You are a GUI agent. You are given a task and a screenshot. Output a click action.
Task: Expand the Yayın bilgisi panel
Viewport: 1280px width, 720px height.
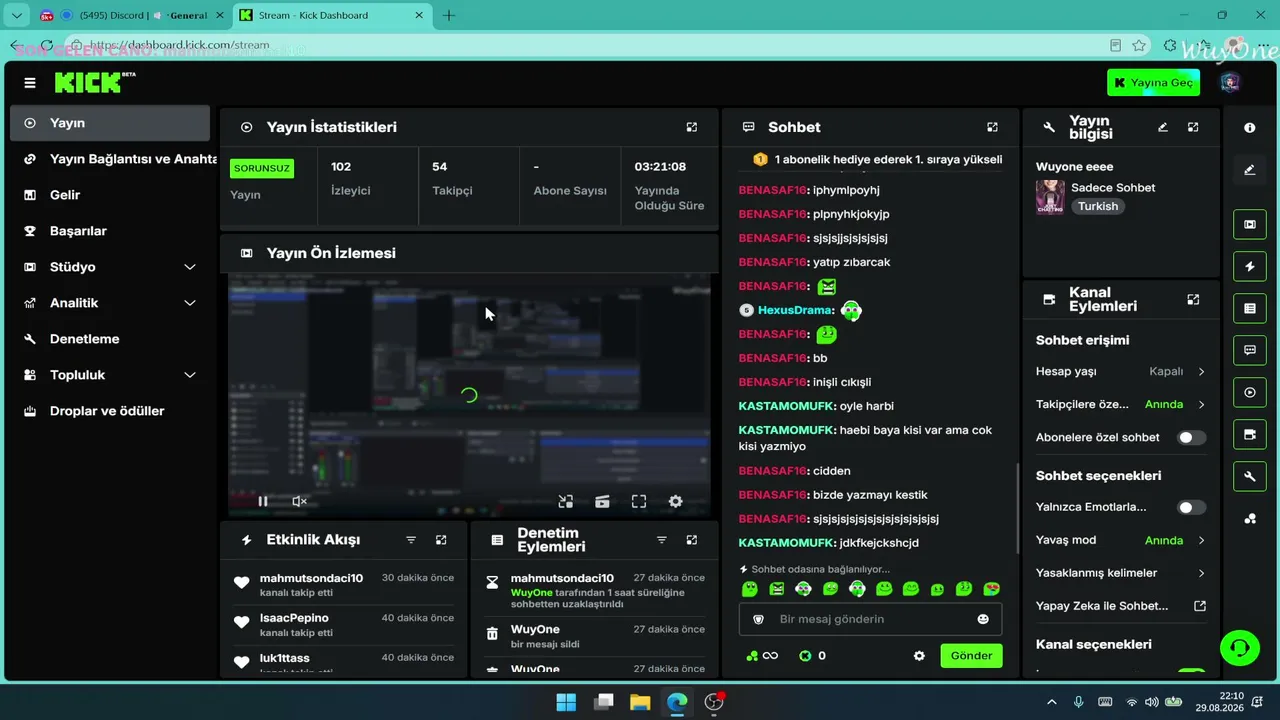point(1193,127)
